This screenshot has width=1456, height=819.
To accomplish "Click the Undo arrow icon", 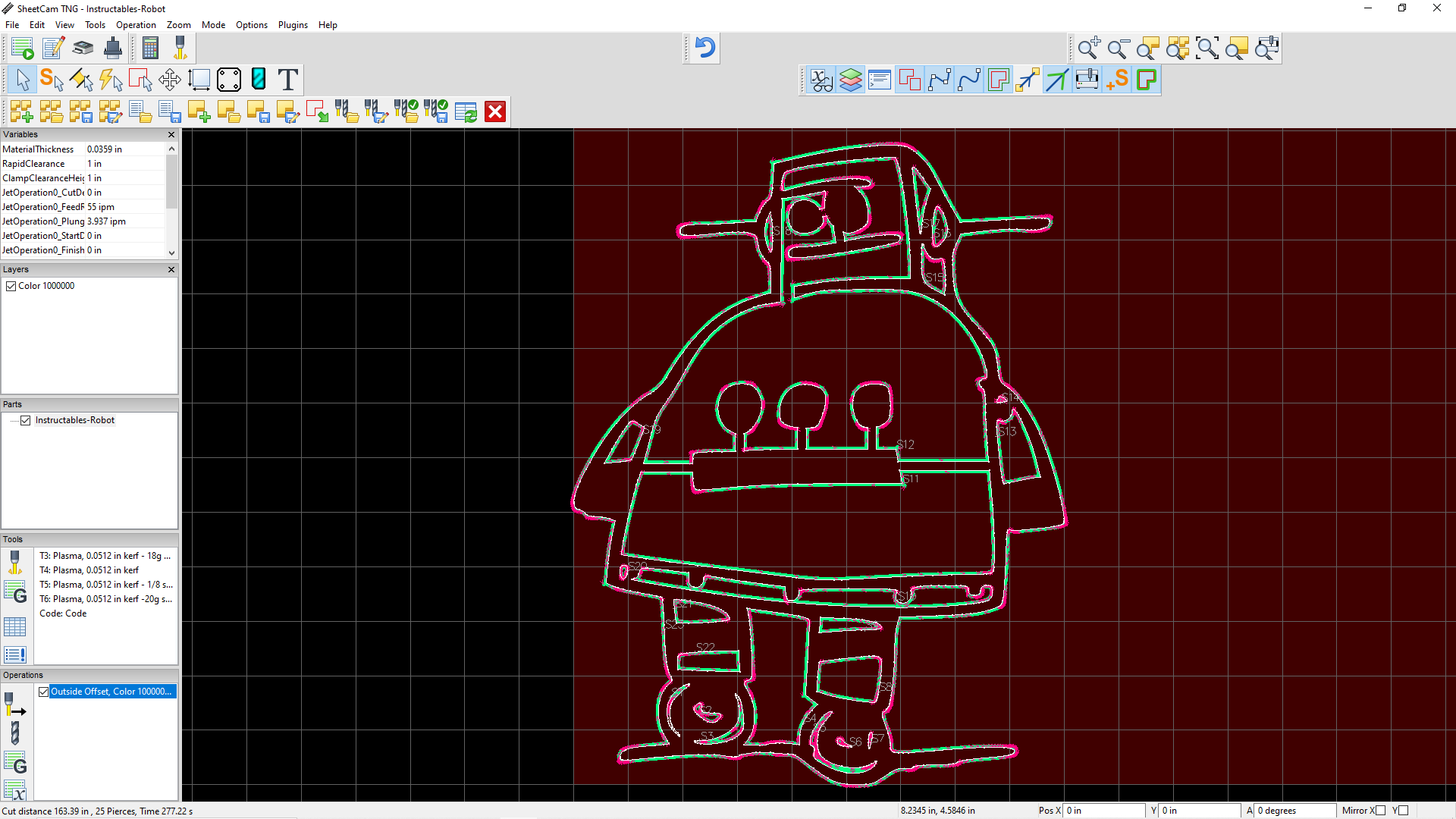I will click(x=704, y=49).
